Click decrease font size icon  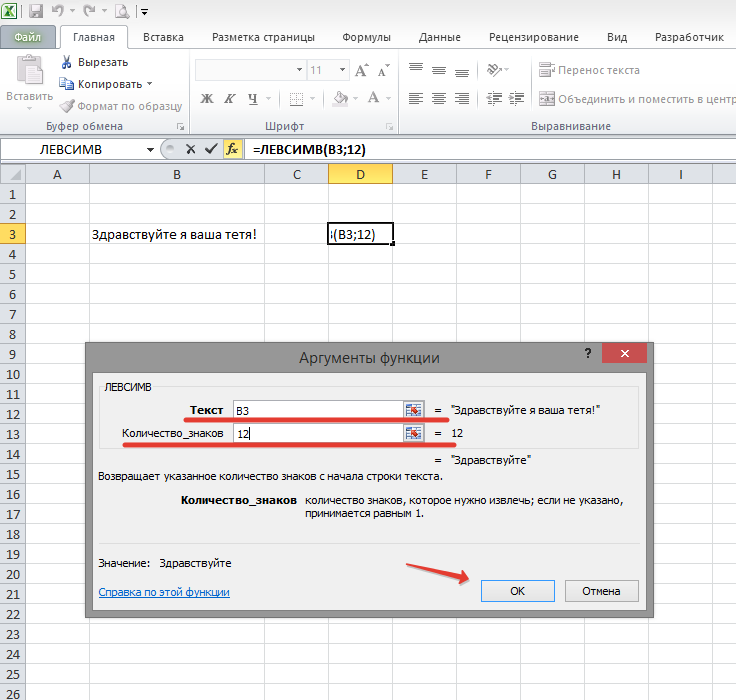point(383,70)
